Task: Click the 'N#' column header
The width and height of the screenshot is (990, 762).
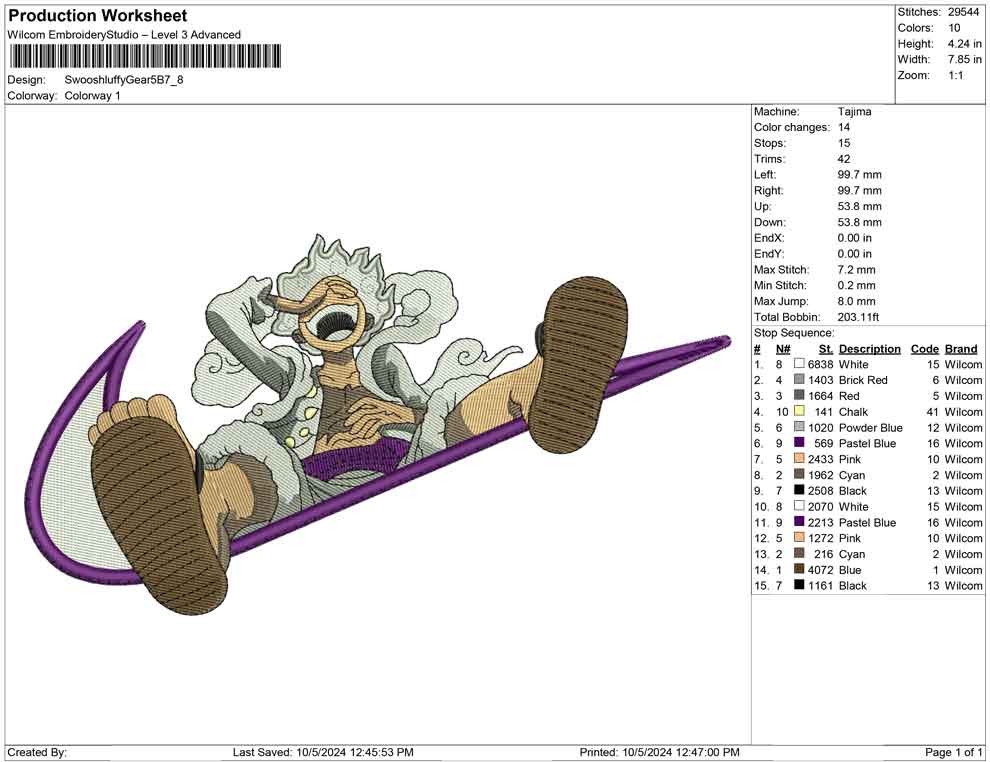Action: point(783,349)
